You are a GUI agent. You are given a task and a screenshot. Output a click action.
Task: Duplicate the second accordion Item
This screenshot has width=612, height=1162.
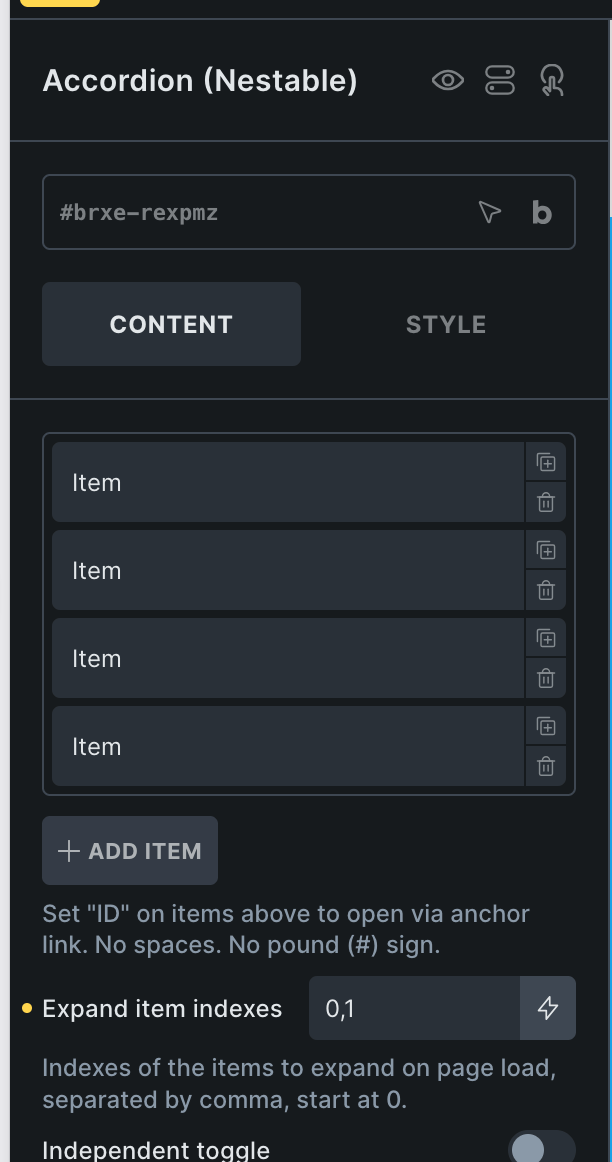tap(545, 550)
